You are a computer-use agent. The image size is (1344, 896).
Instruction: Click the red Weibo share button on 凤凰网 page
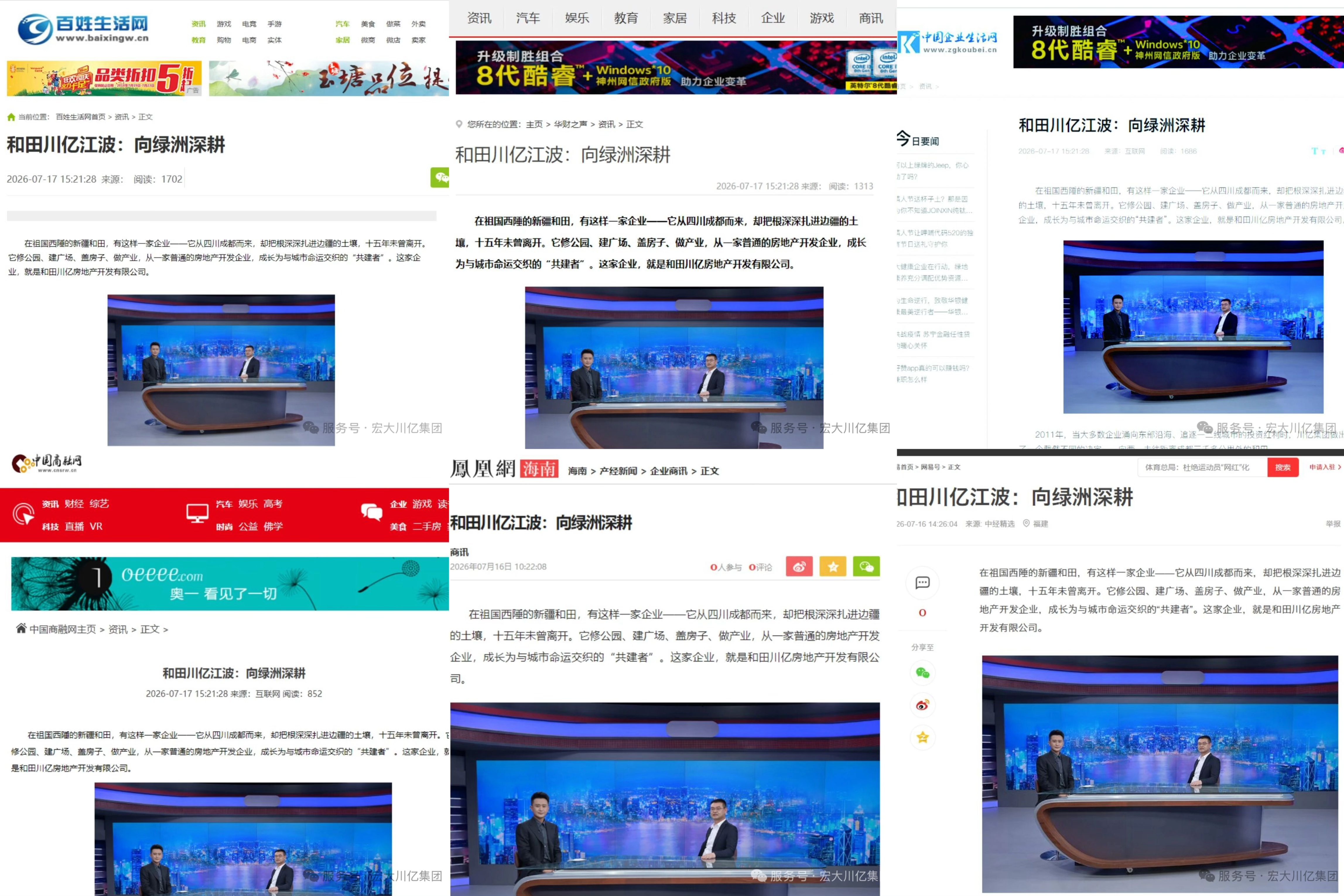click(x=799, y=566)
